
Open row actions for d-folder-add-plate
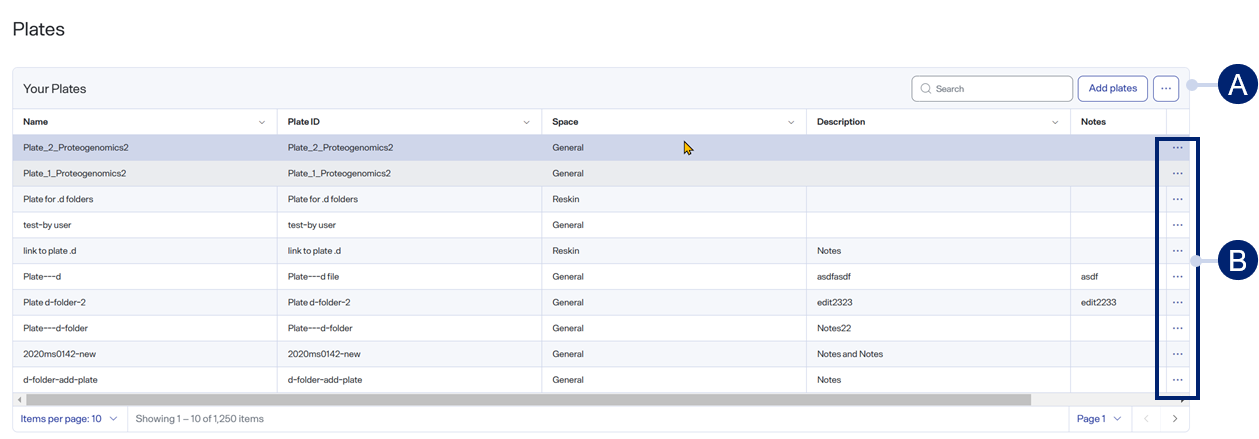1177,380
